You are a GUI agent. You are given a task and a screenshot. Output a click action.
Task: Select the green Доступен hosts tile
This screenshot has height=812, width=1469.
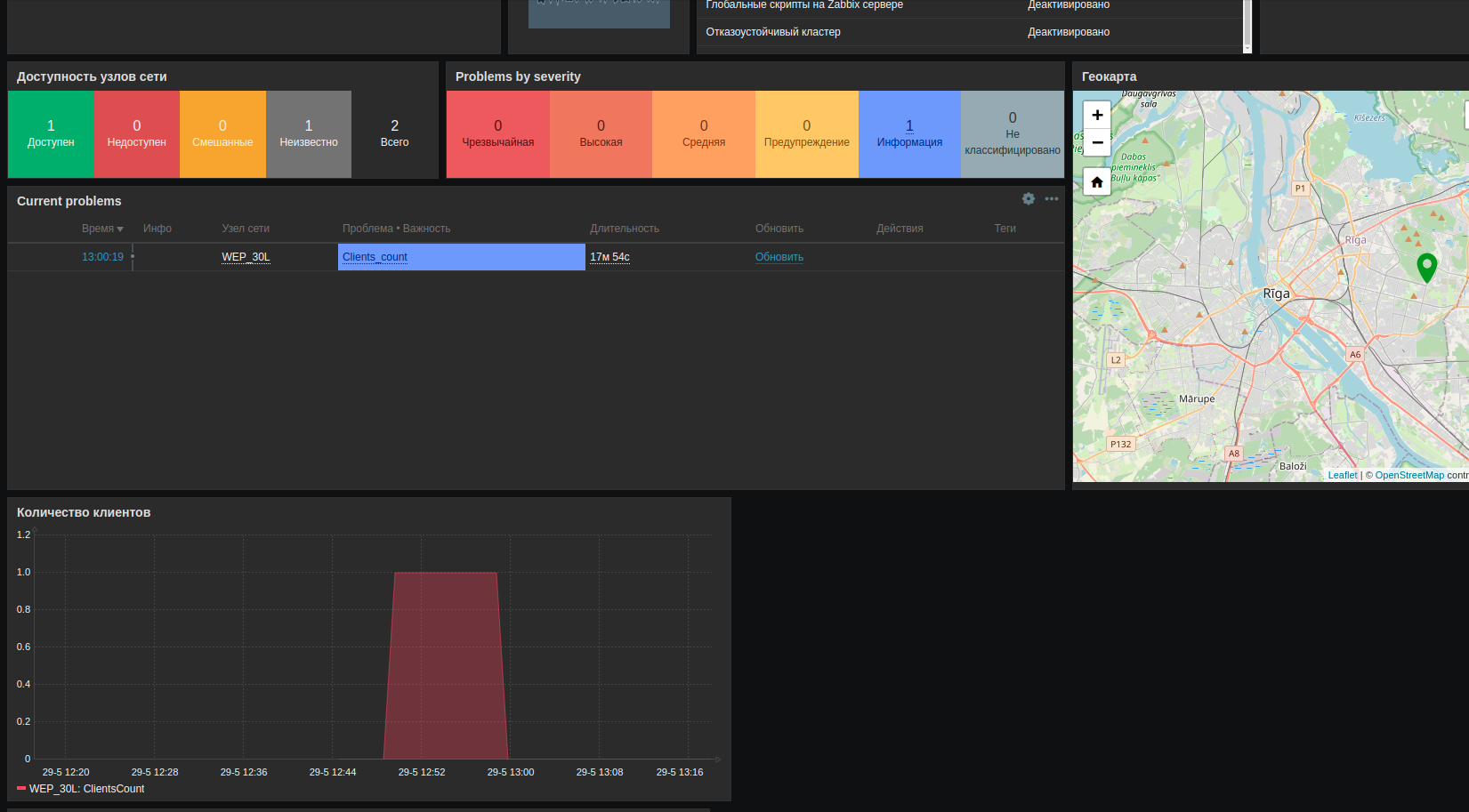(51, 134)
